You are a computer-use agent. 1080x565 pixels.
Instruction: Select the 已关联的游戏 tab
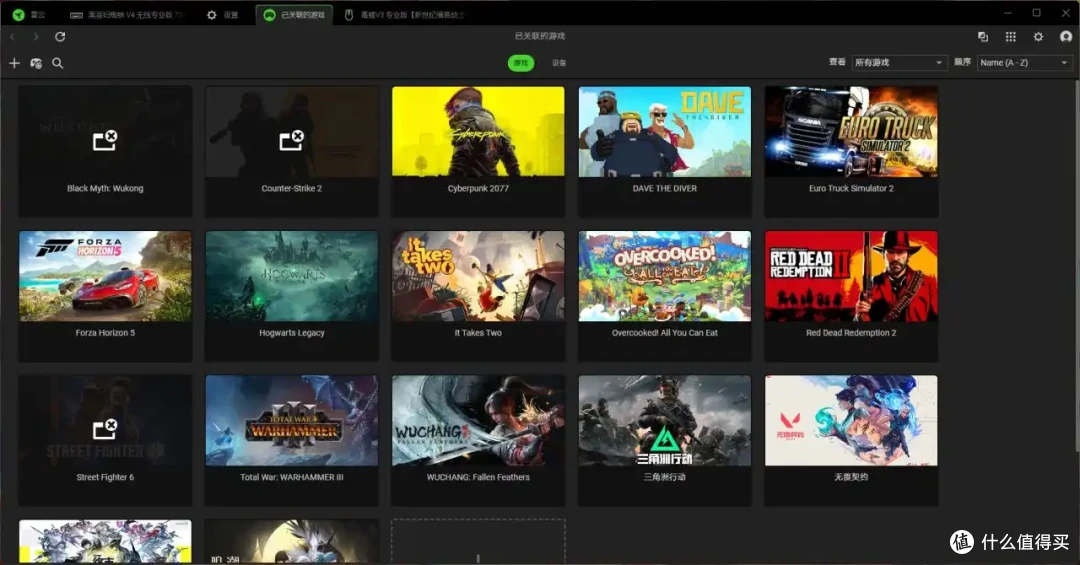(x=294, y=14)
